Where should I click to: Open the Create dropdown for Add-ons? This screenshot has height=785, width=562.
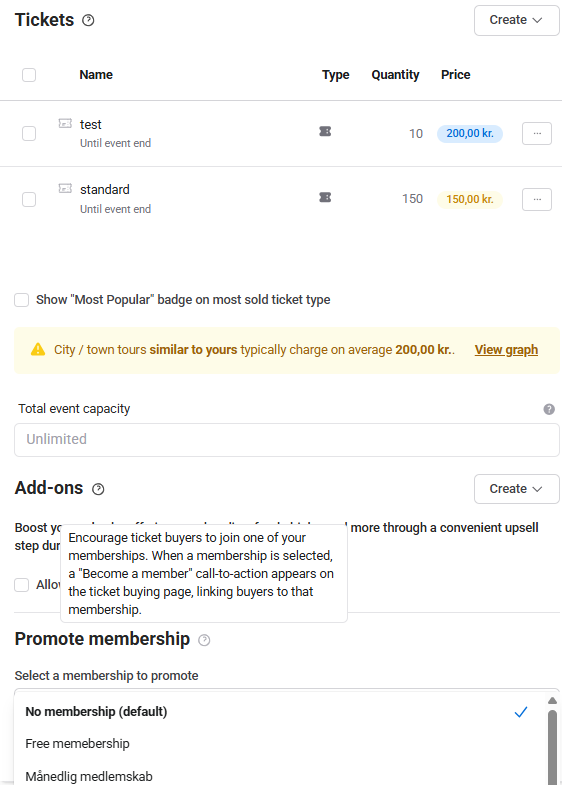click(x=516, y=489)
